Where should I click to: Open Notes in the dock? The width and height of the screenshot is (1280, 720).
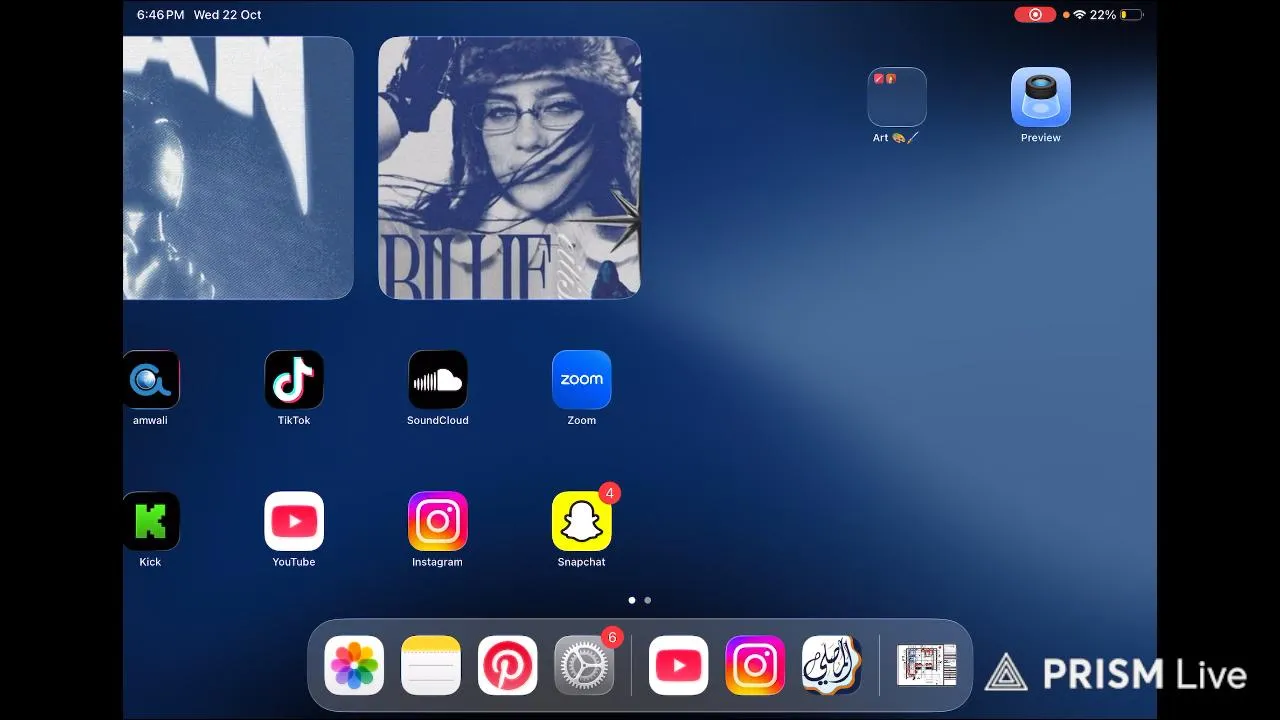(431, 665)
